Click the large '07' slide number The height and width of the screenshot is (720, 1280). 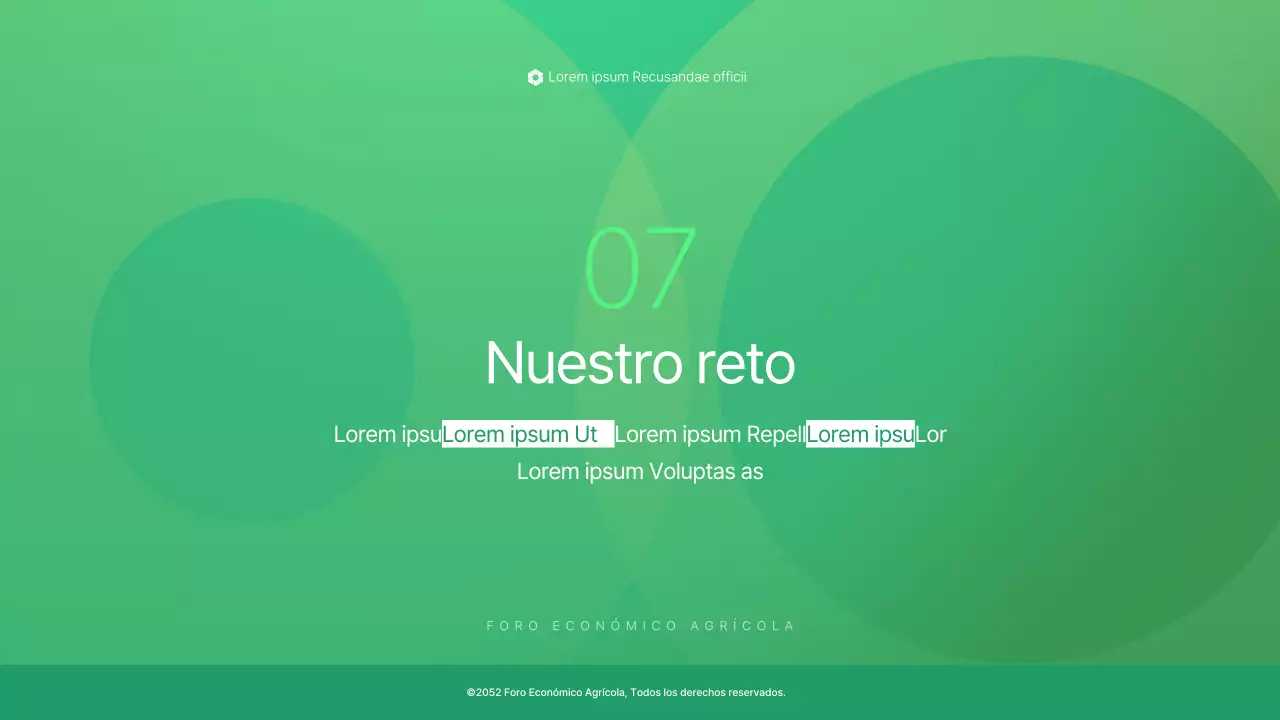(x=640, y=266)
